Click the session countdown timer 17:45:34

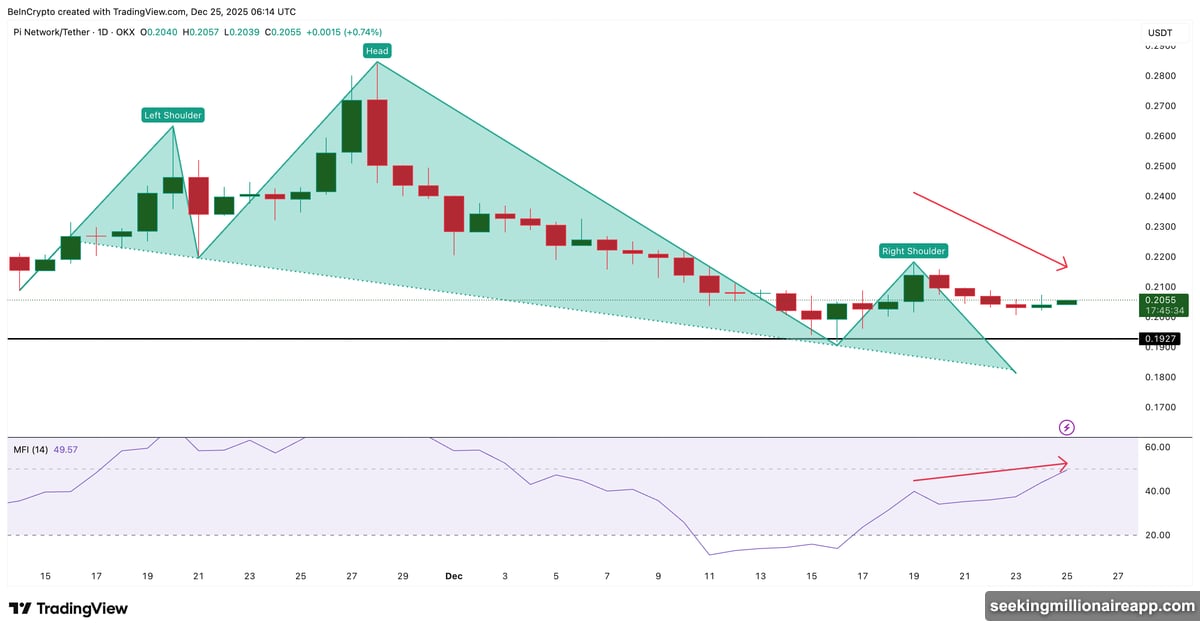1163,309
